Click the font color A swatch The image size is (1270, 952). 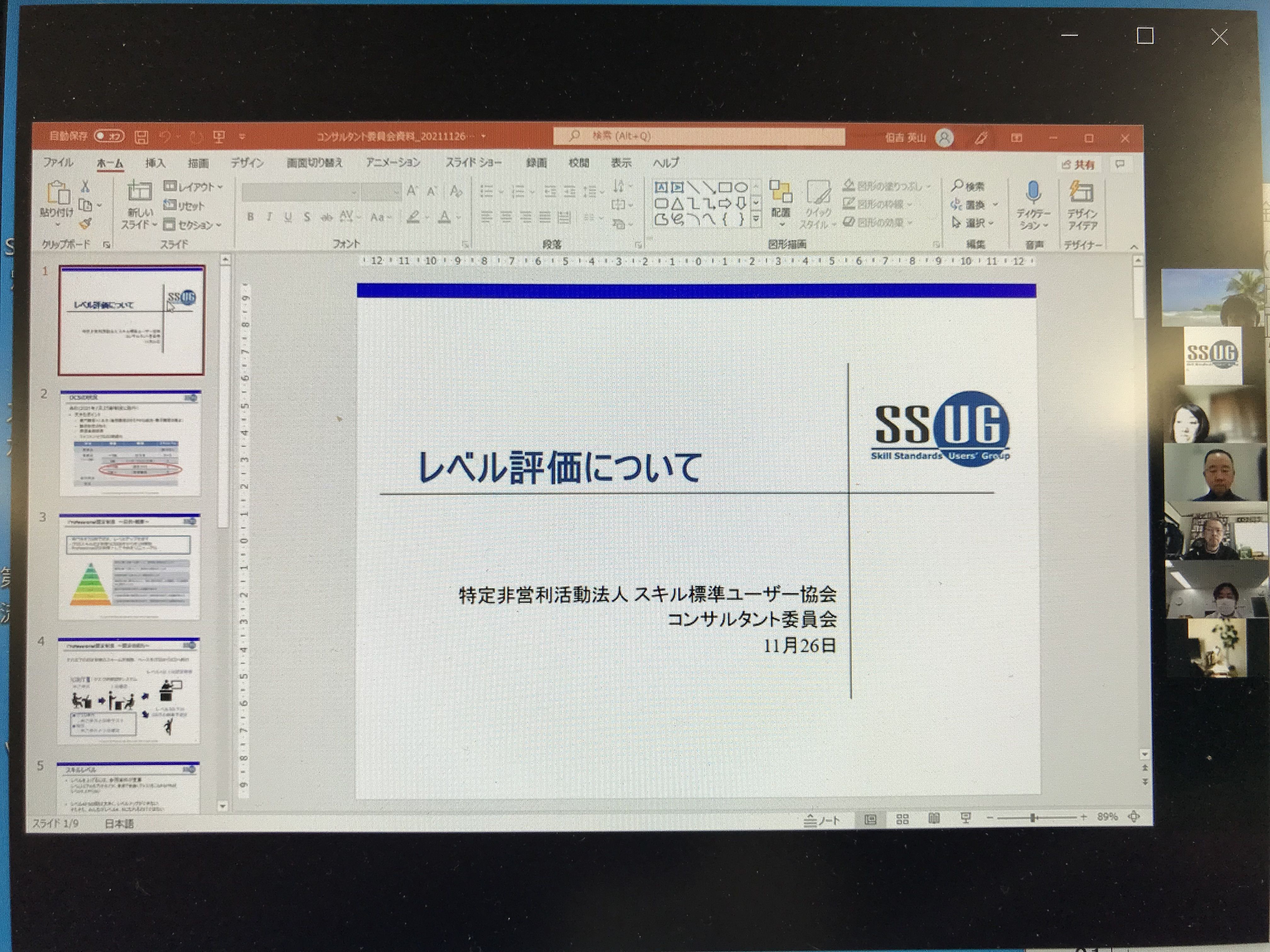[444, 217]
